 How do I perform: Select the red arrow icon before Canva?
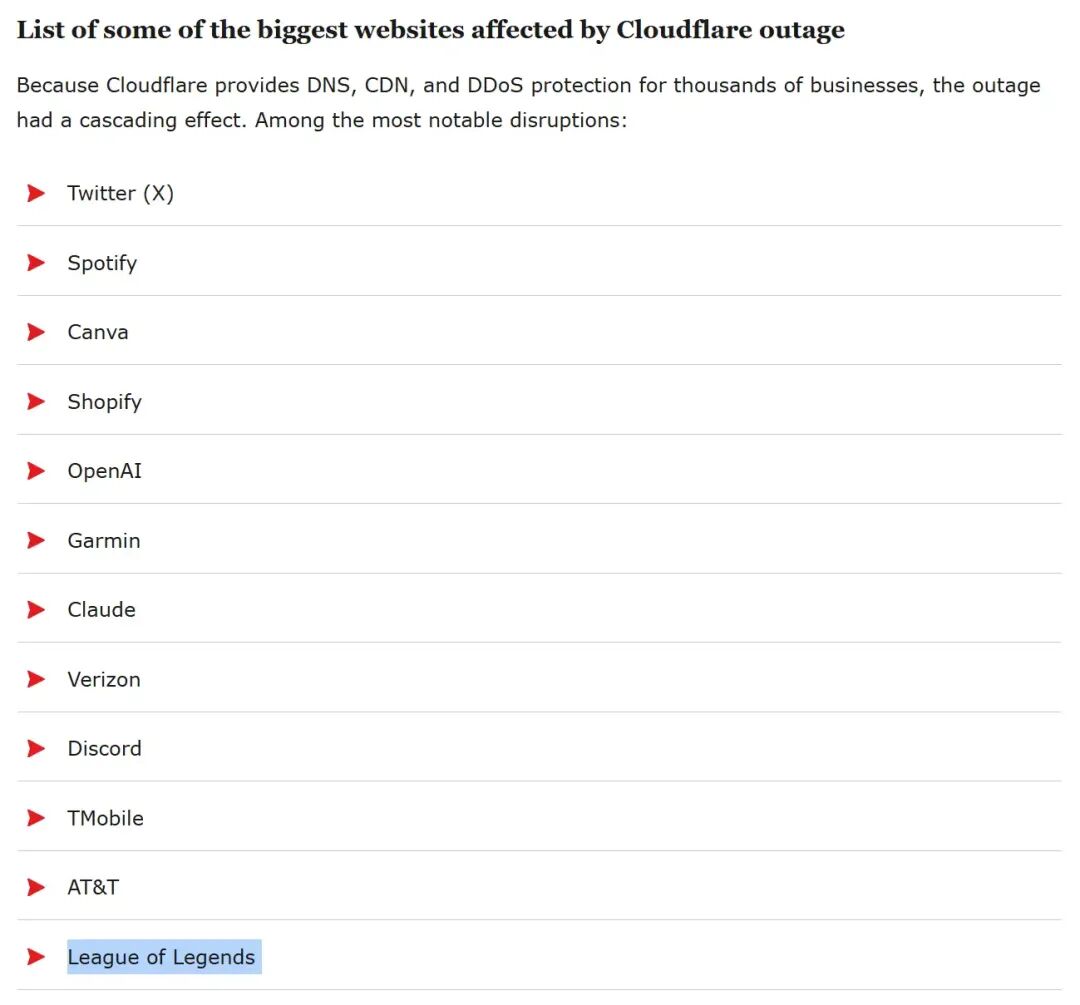36,332
